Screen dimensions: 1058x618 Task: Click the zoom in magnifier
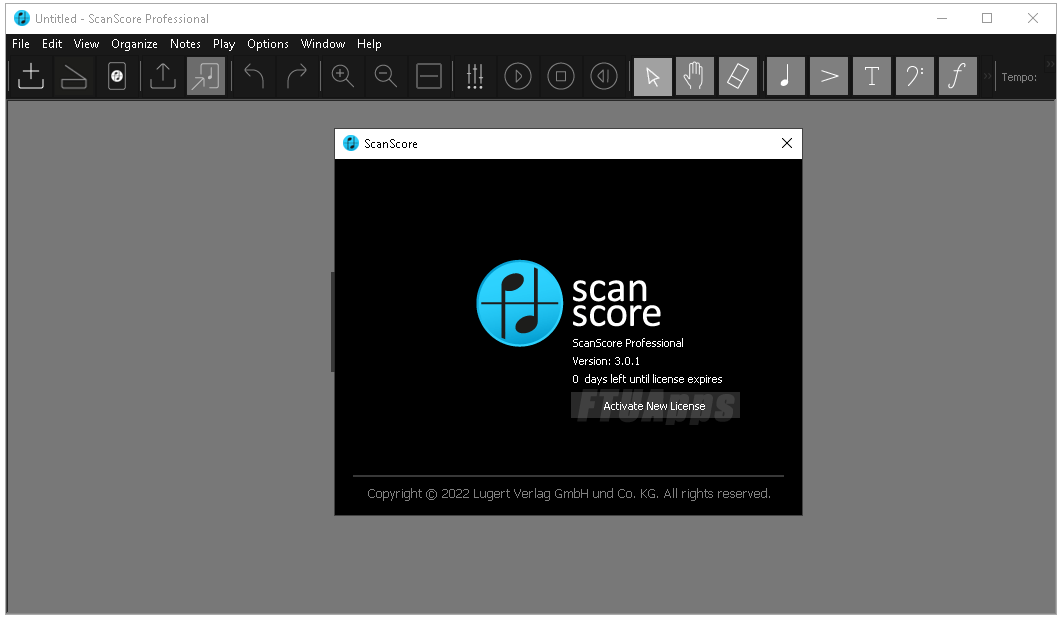pos(343,76)
